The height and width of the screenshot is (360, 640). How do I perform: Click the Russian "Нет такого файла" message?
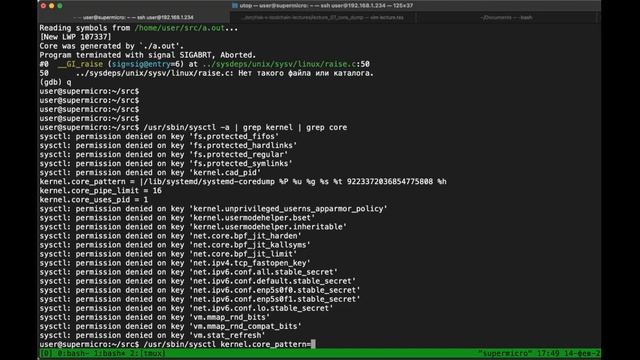click(306, 73)
